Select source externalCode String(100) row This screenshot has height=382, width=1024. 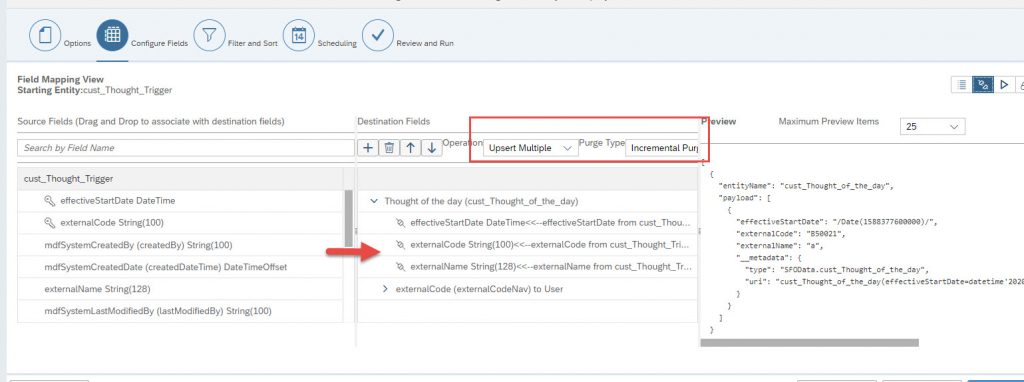(x=180, y=223)
